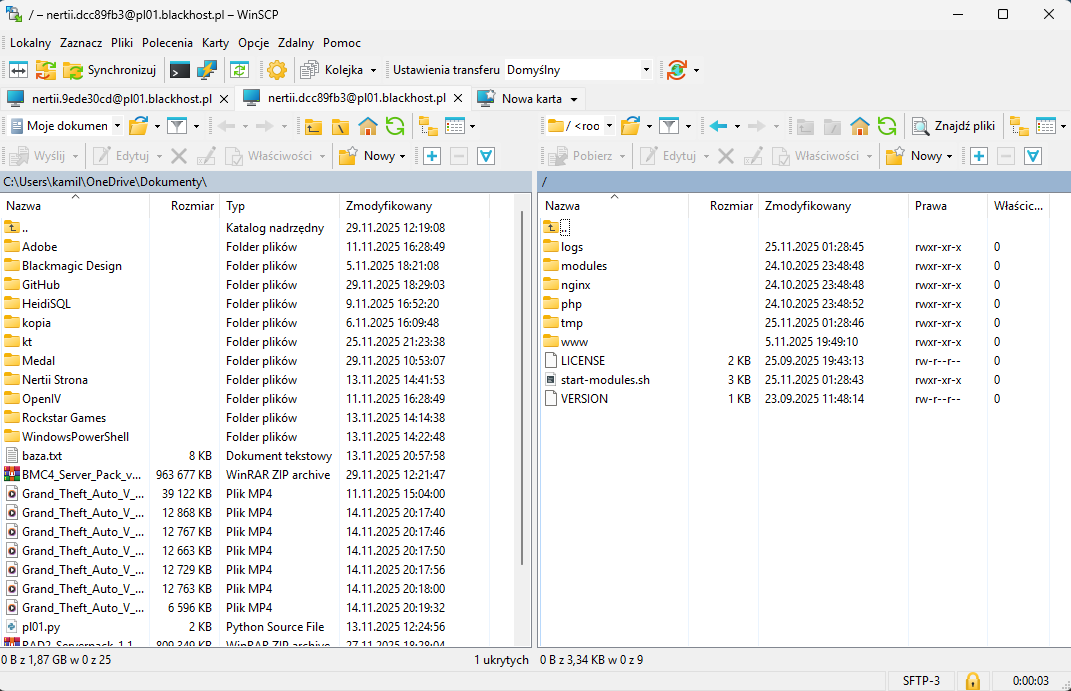The height and width of the screenshot is (691, 1071).
Task: Click local panel vertical scrollbar
Action: [x=522, y=389]
